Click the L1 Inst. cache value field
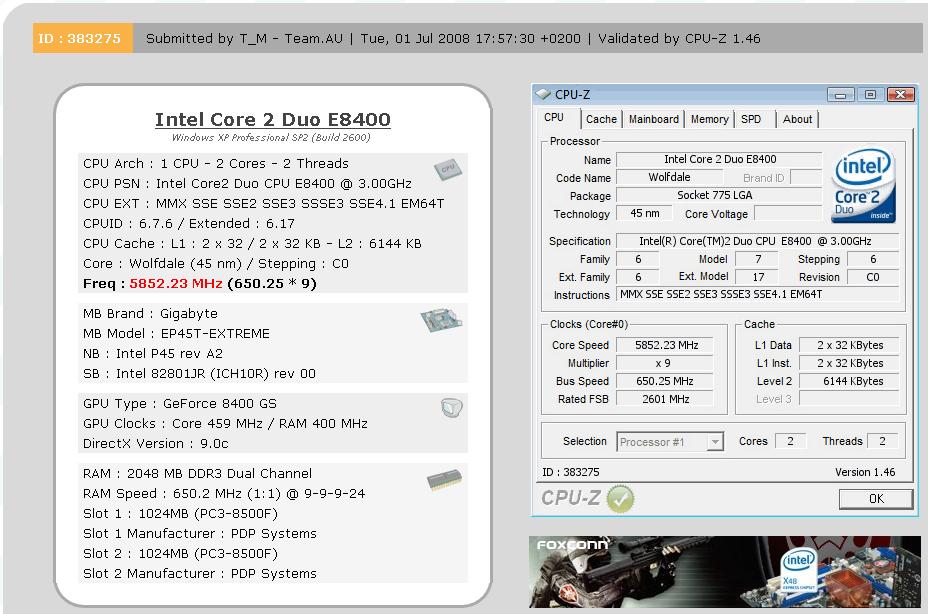 coord(849,363)
